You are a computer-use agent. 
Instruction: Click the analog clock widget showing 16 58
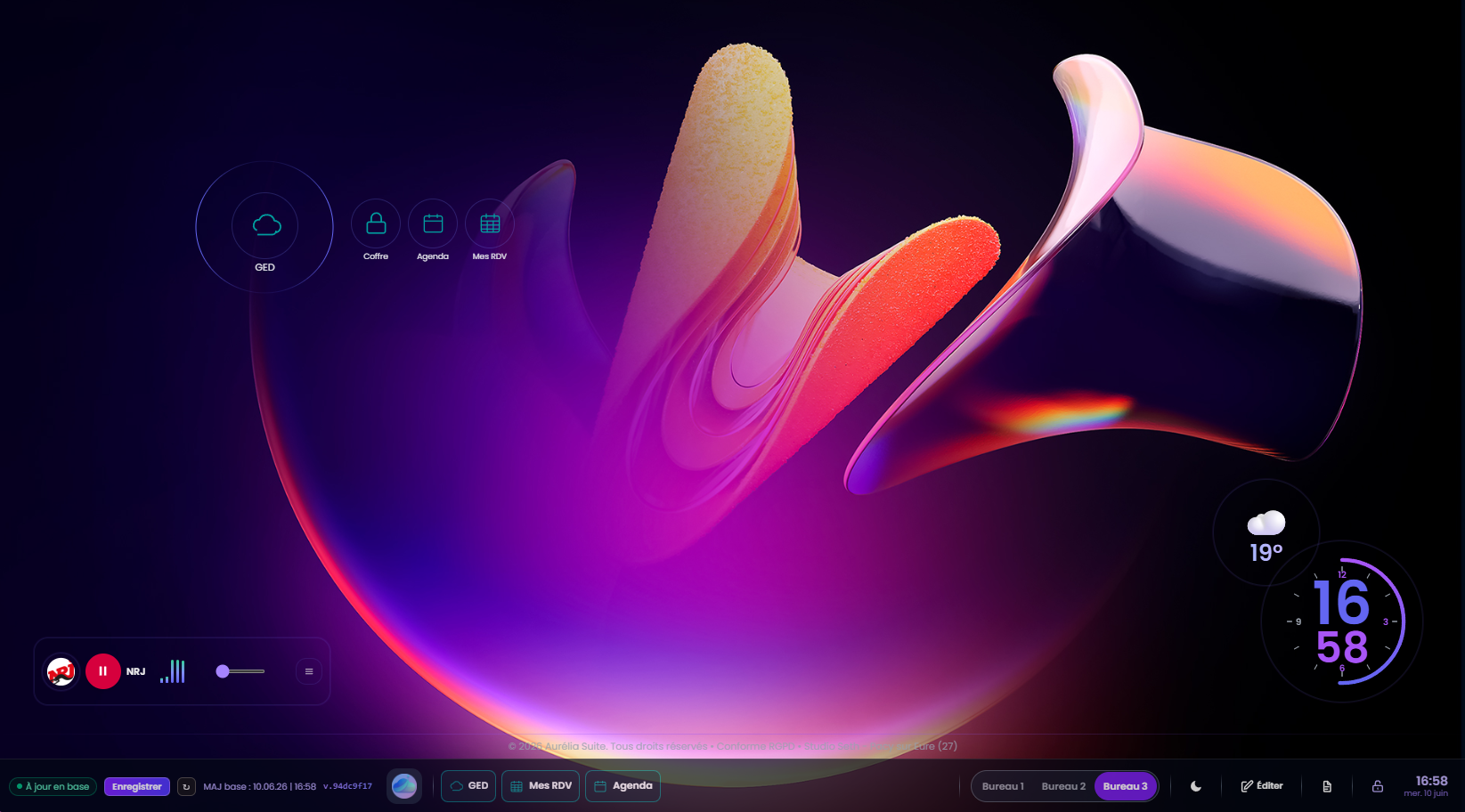1342,621
